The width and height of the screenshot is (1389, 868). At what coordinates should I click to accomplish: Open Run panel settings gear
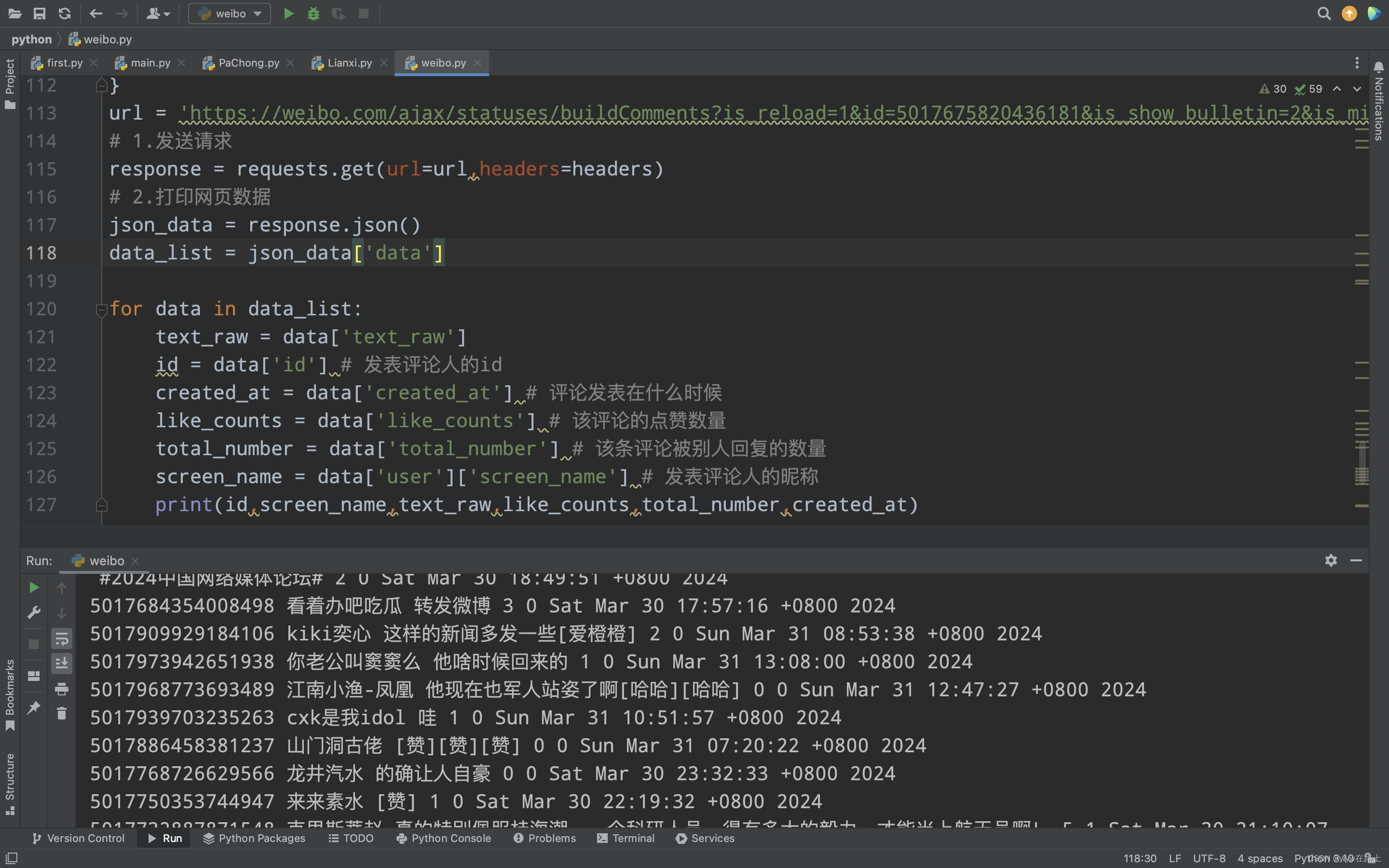click(x=1331, y=560)
